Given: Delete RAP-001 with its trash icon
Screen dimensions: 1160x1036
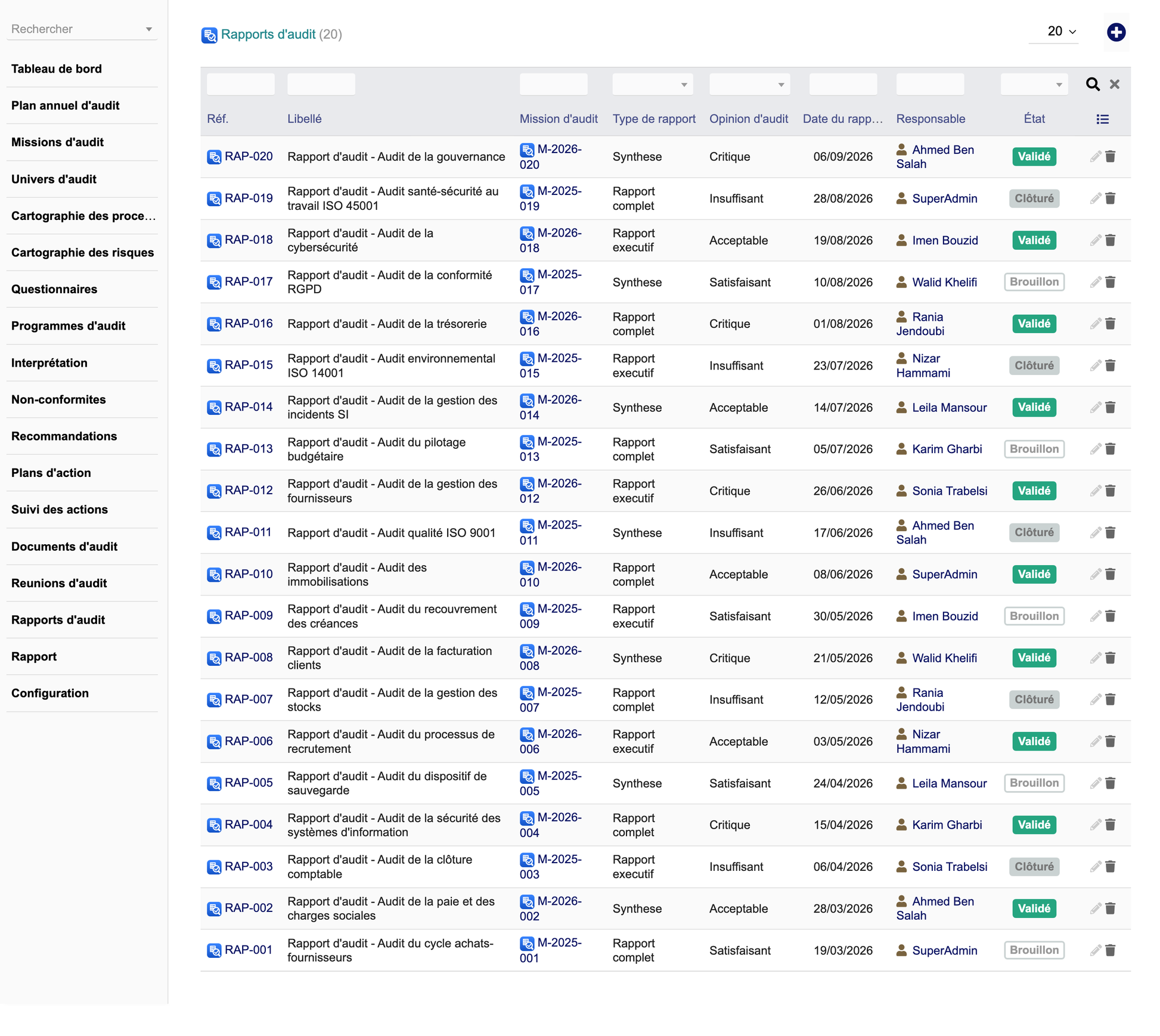Looking at the screenshot, I should click(x=1110, y=950).
